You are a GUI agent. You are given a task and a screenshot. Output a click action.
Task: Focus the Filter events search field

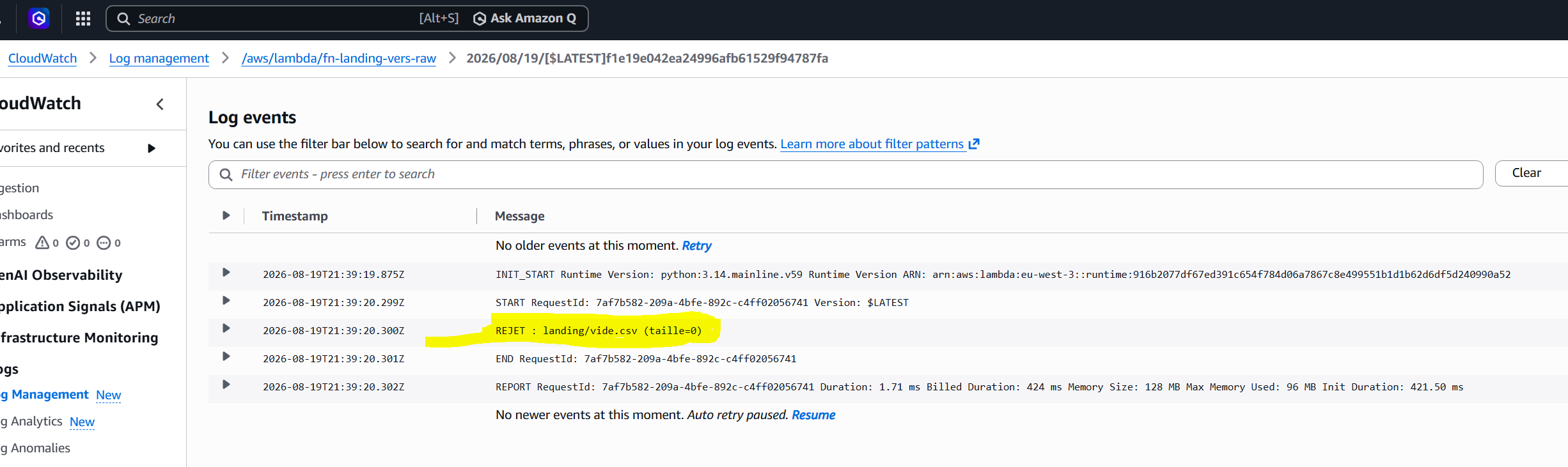coord(845,174)
